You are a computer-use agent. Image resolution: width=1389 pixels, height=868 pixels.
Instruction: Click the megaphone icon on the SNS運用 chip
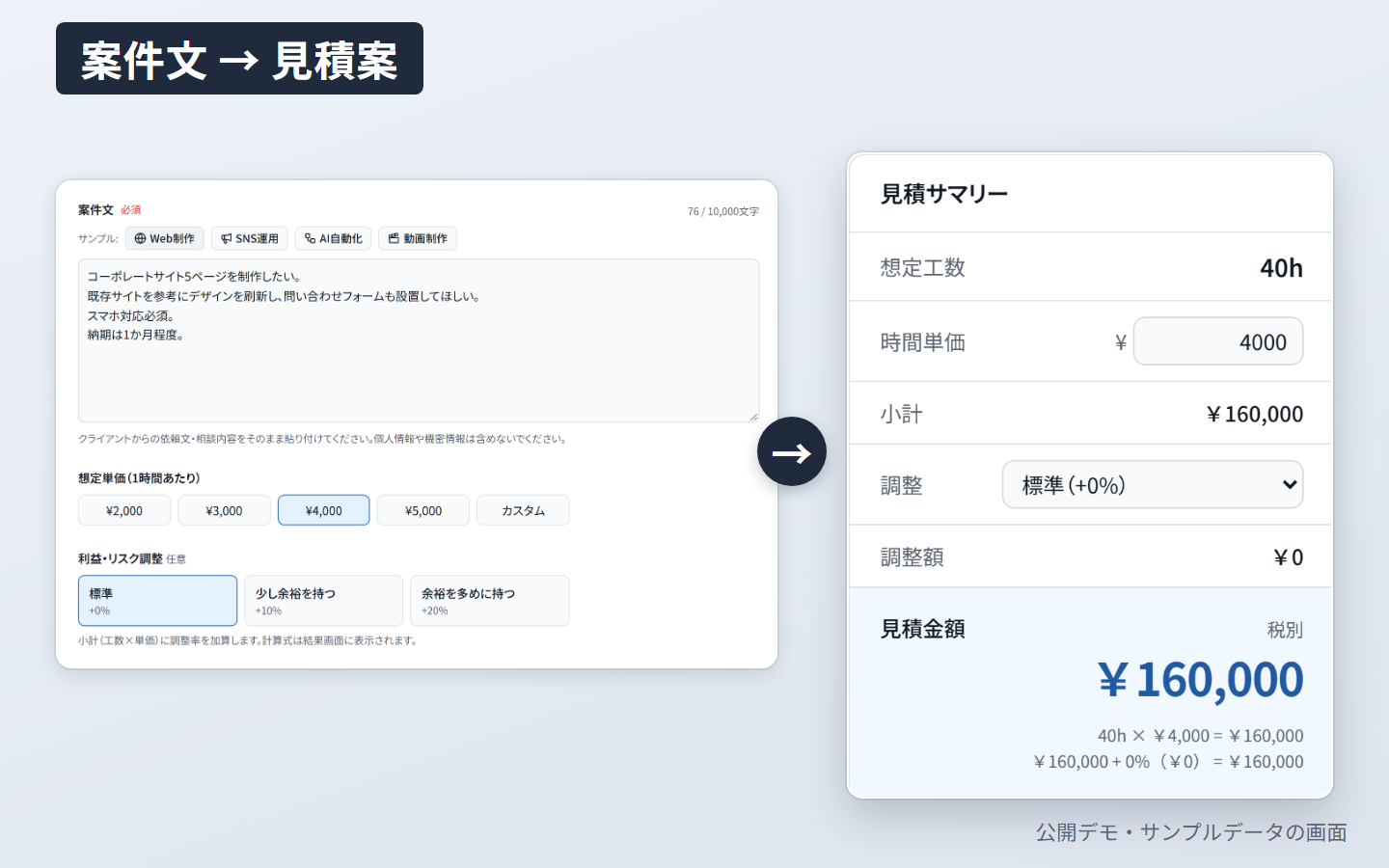click(x=226, y=238)
